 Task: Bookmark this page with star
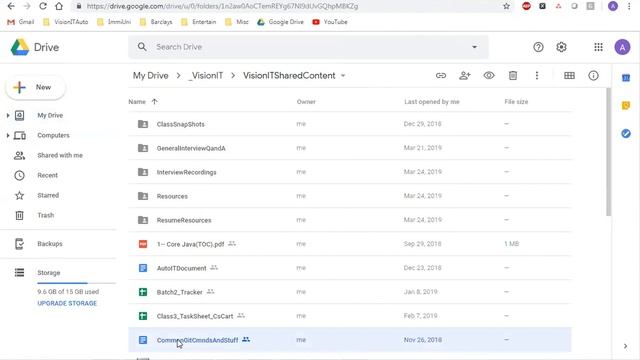pos(506,6)
